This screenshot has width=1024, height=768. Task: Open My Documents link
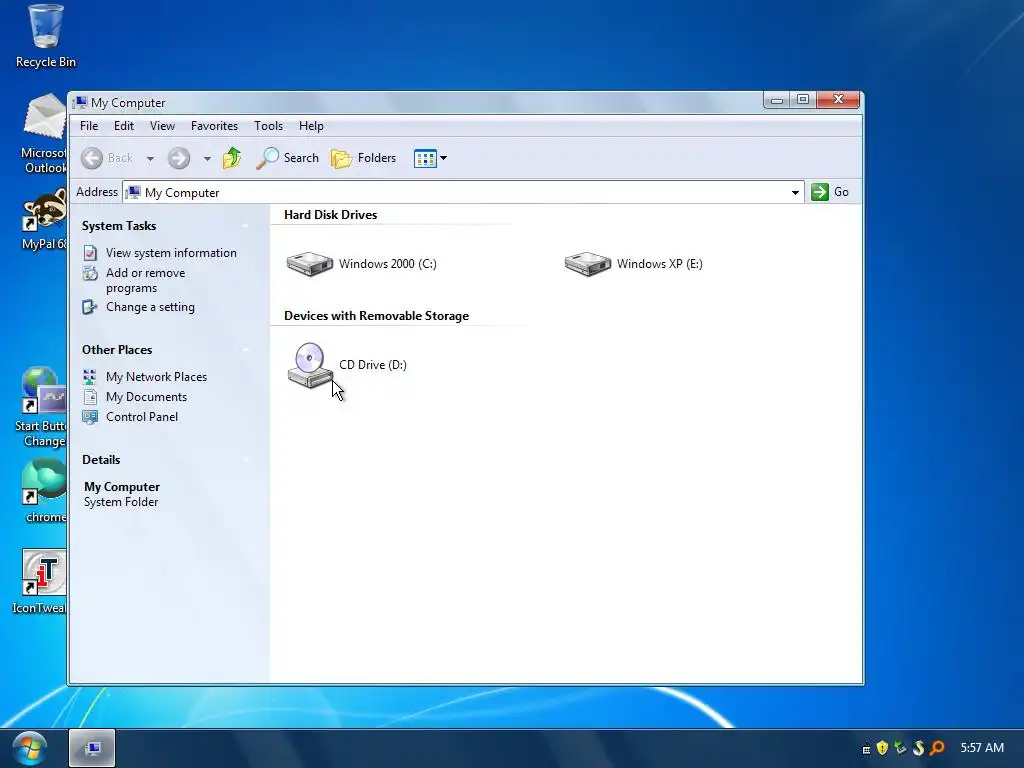[146, 397]
